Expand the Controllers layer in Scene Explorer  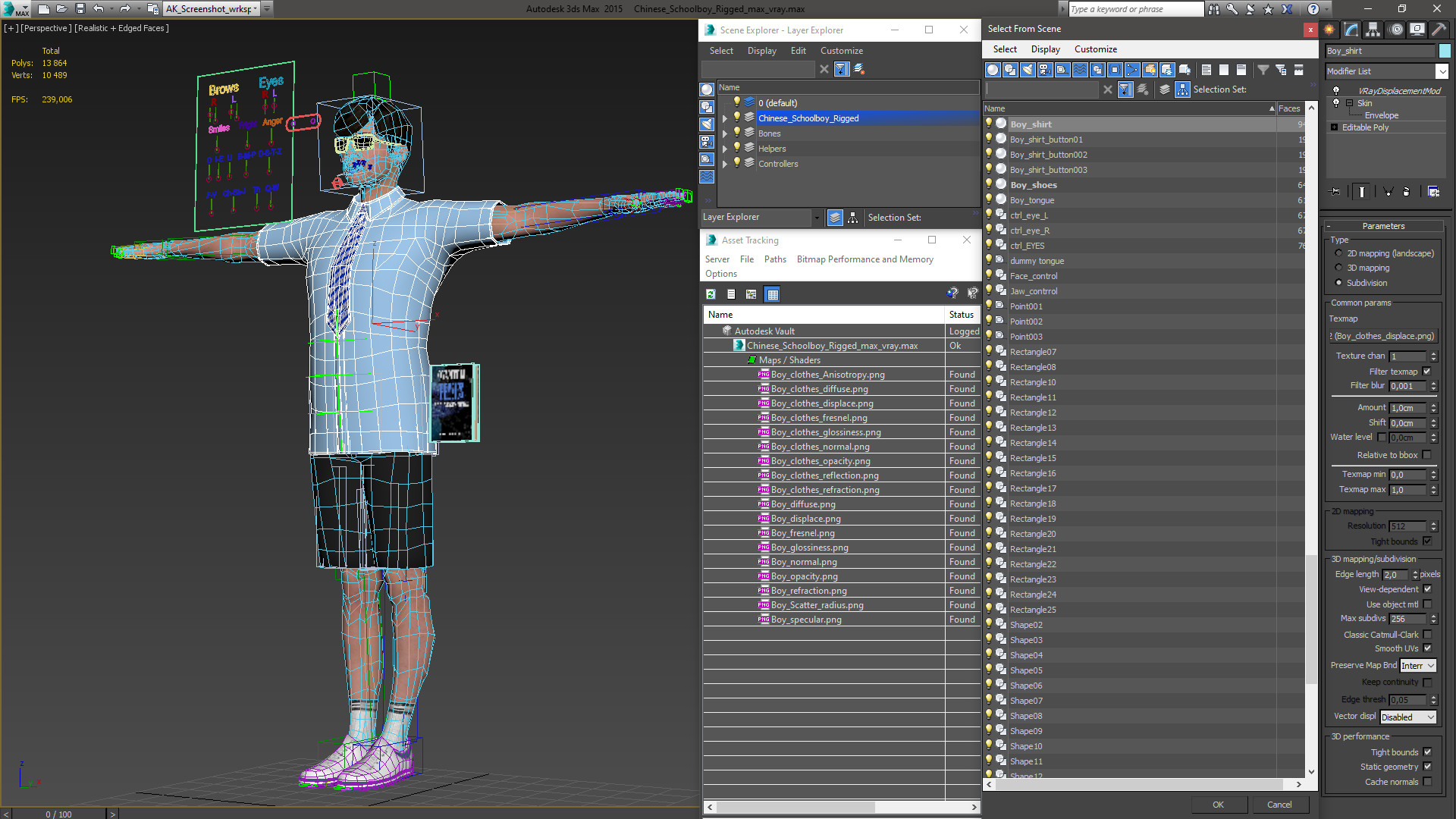725,164
